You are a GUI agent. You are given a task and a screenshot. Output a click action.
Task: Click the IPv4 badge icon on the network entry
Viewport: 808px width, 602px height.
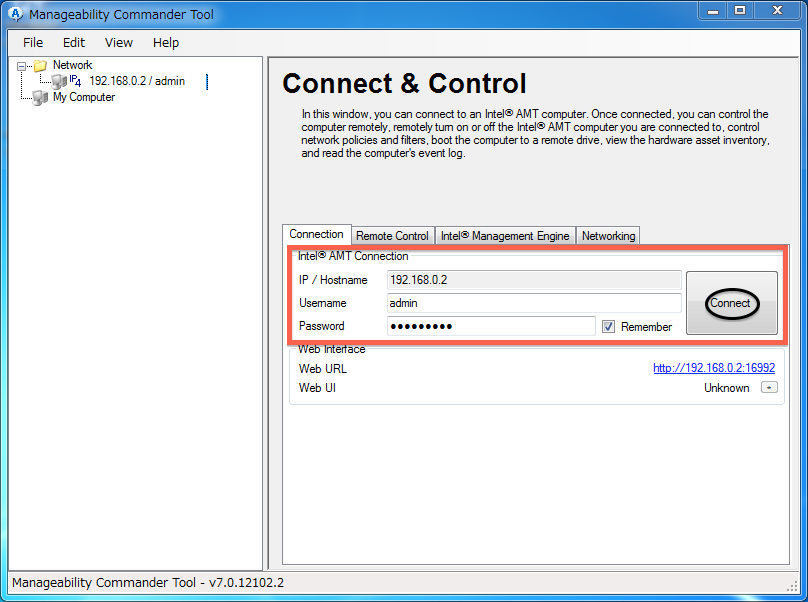(75, 80)
